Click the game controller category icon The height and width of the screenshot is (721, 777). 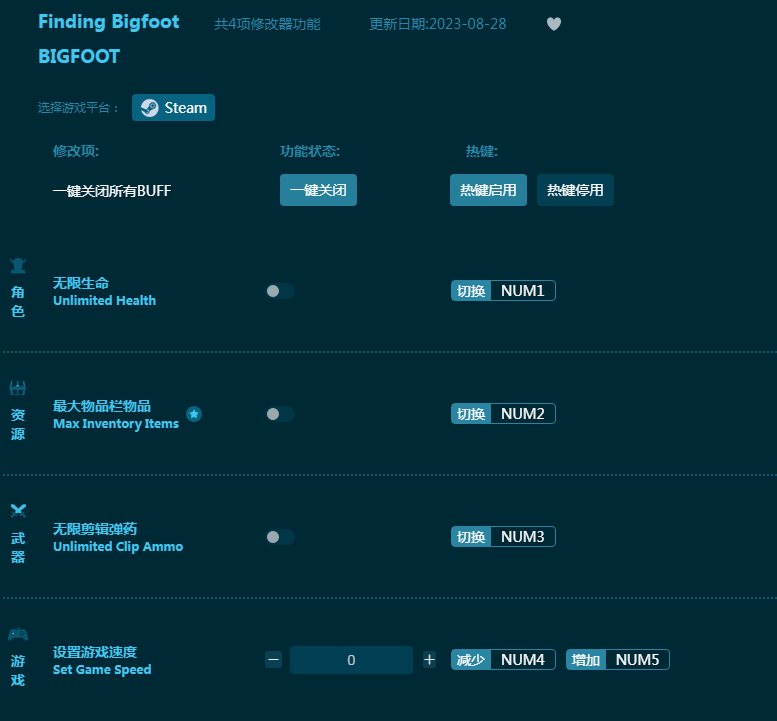[x=18, y=634]
